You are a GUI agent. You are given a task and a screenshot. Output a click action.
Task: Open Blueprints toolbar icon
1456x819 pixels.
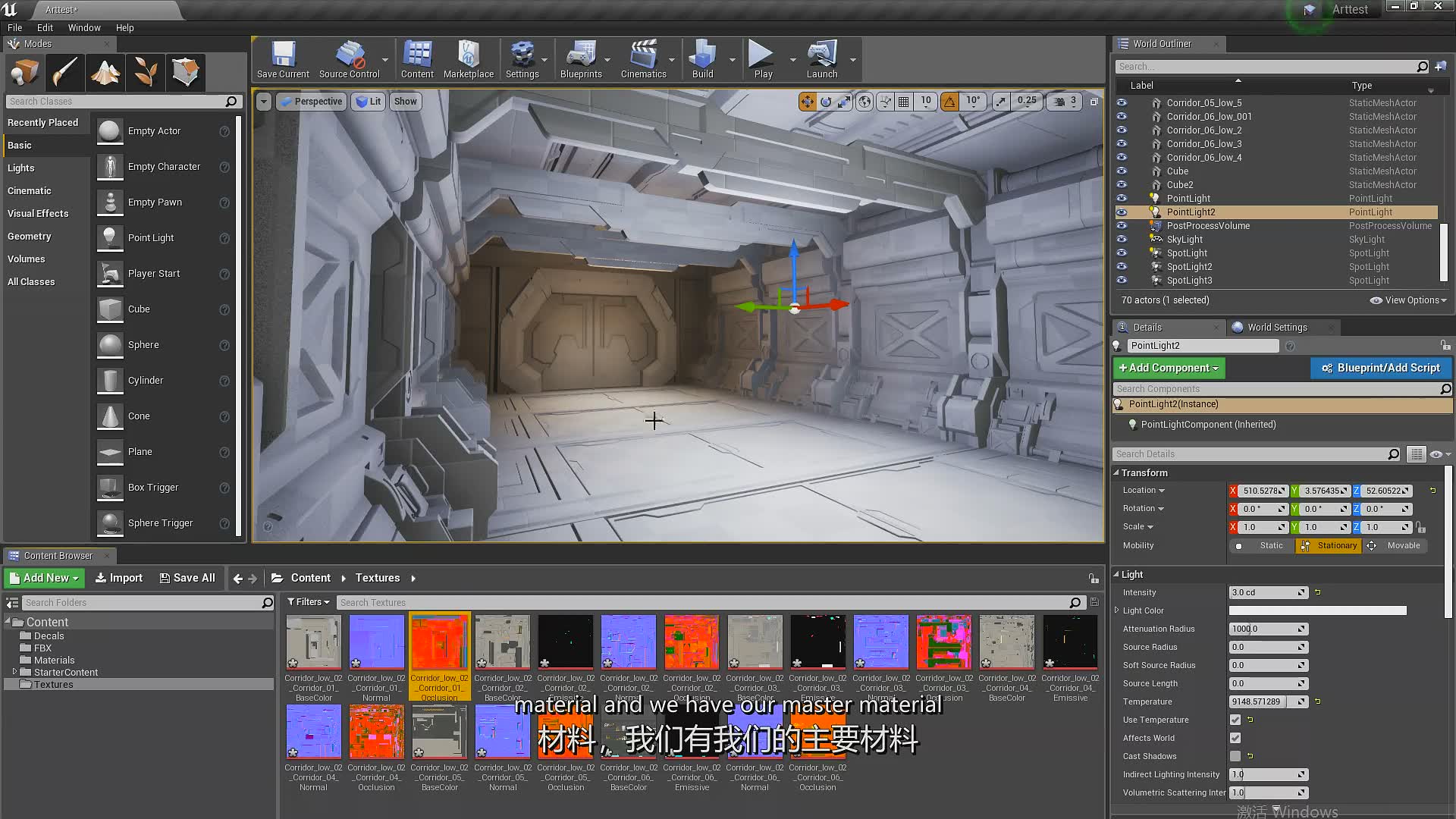[x=581, y=60]
